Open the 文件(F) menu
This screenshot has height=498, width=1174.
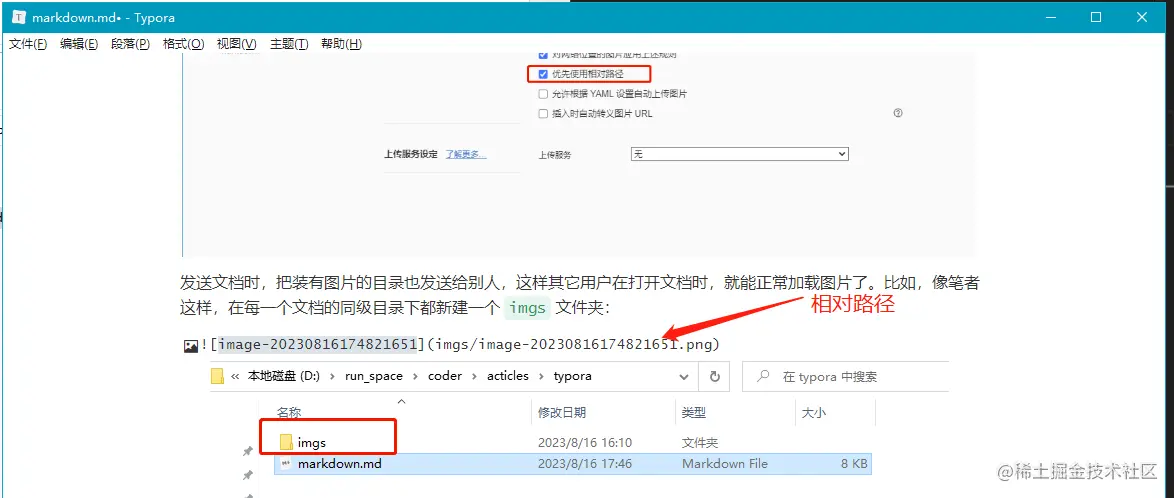coord(28,44)
